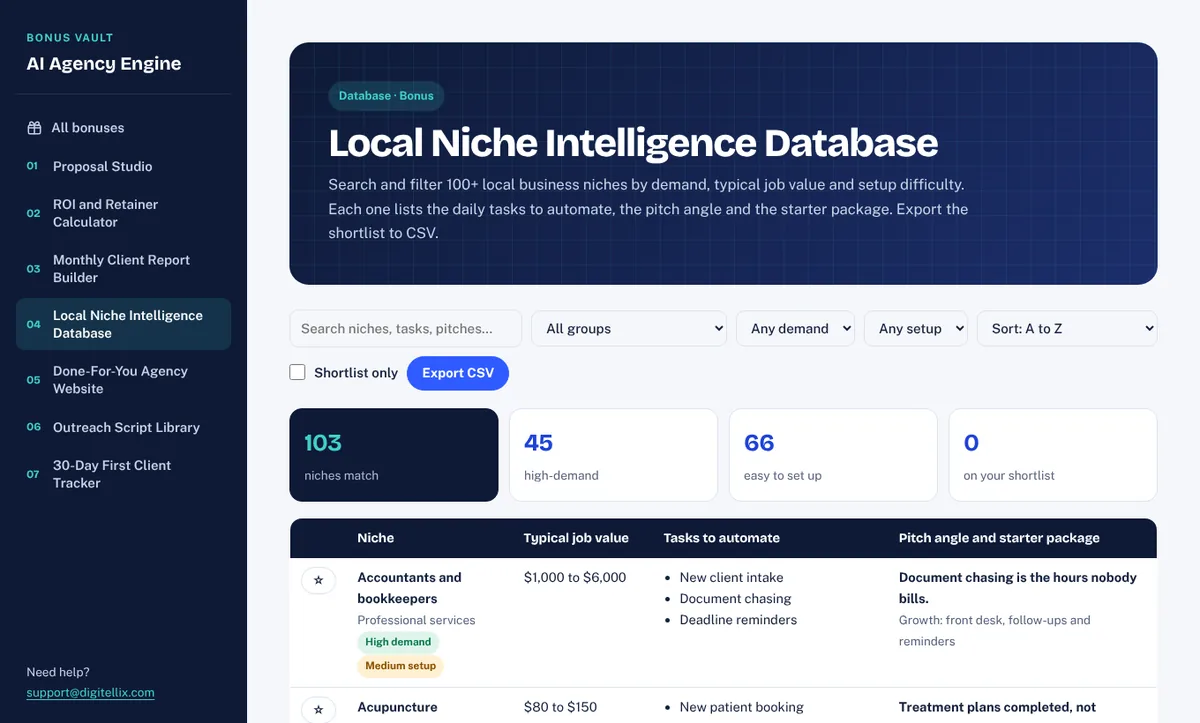Click the Document chasing task item

[735, 598]
